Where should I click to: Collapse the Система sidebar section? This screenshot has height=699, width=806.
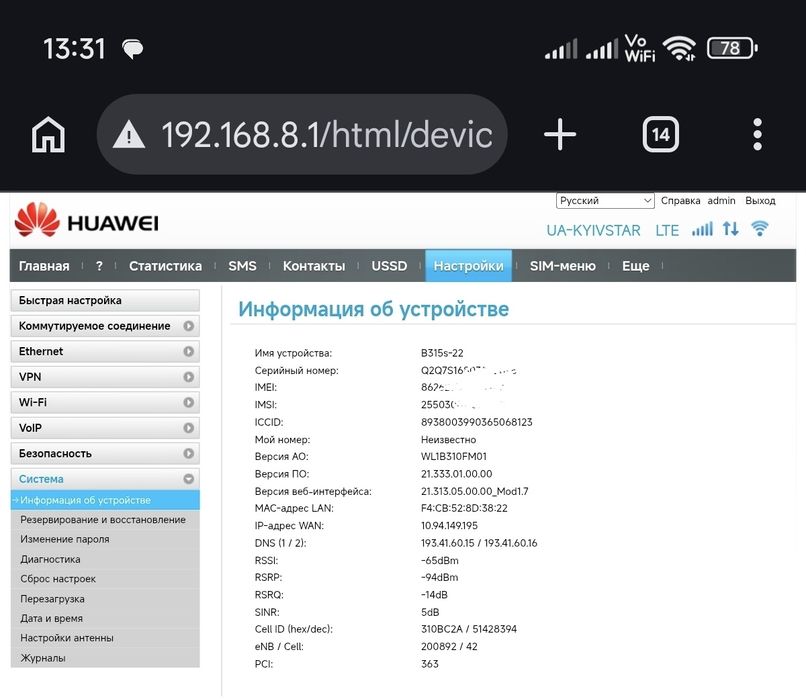pos(105,479)
